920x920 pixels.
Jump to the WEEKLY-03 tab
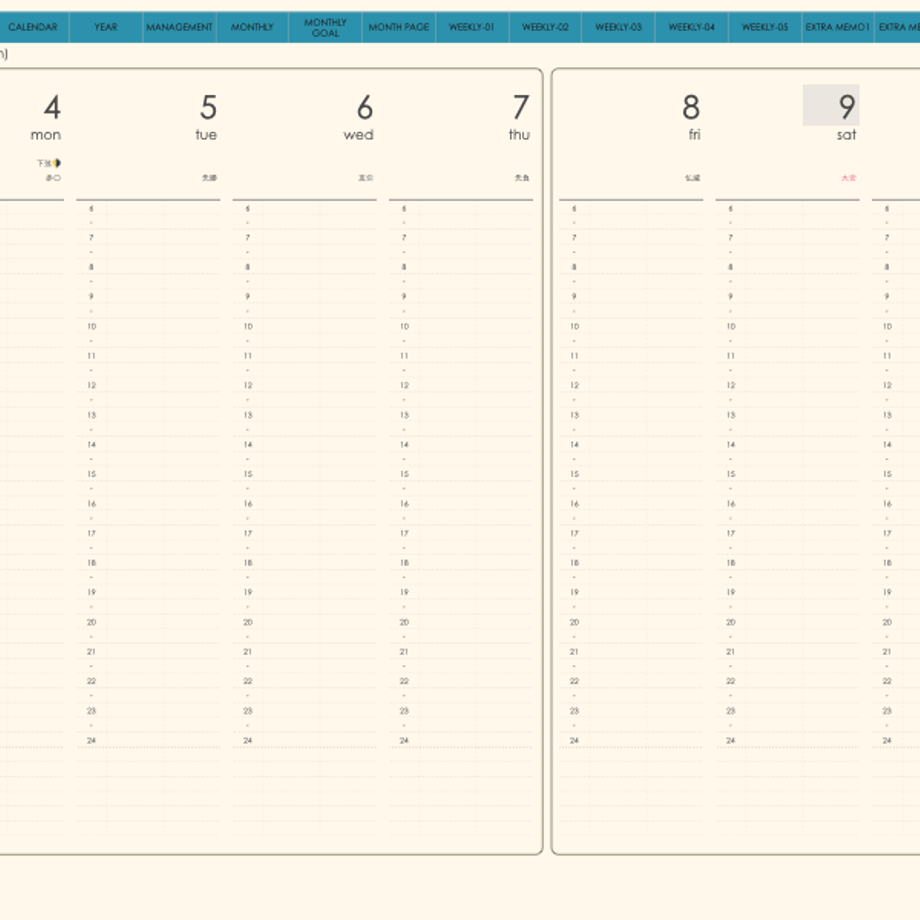tap(618, 27)
